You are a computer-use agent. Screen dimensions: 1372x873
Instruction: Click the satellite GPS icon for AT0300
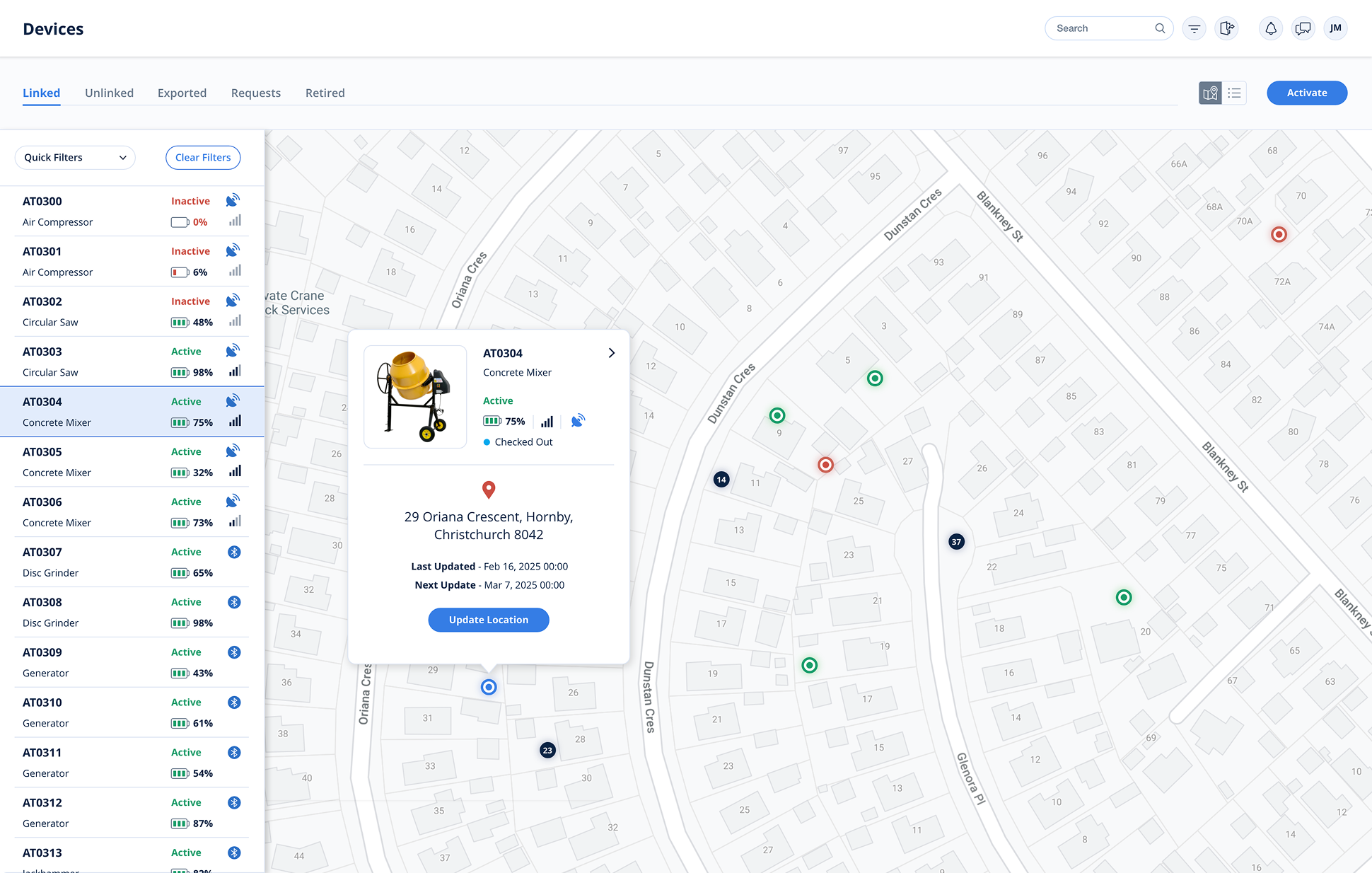233,200
